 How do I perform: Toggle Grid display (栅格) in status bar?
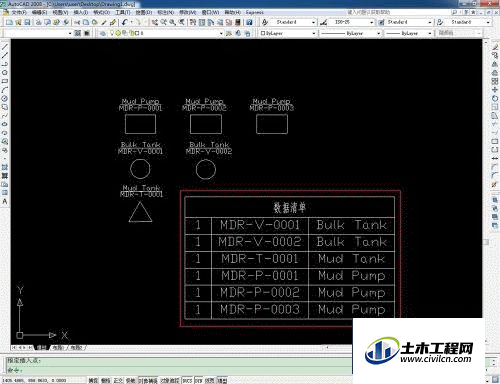tap(105, 380)
